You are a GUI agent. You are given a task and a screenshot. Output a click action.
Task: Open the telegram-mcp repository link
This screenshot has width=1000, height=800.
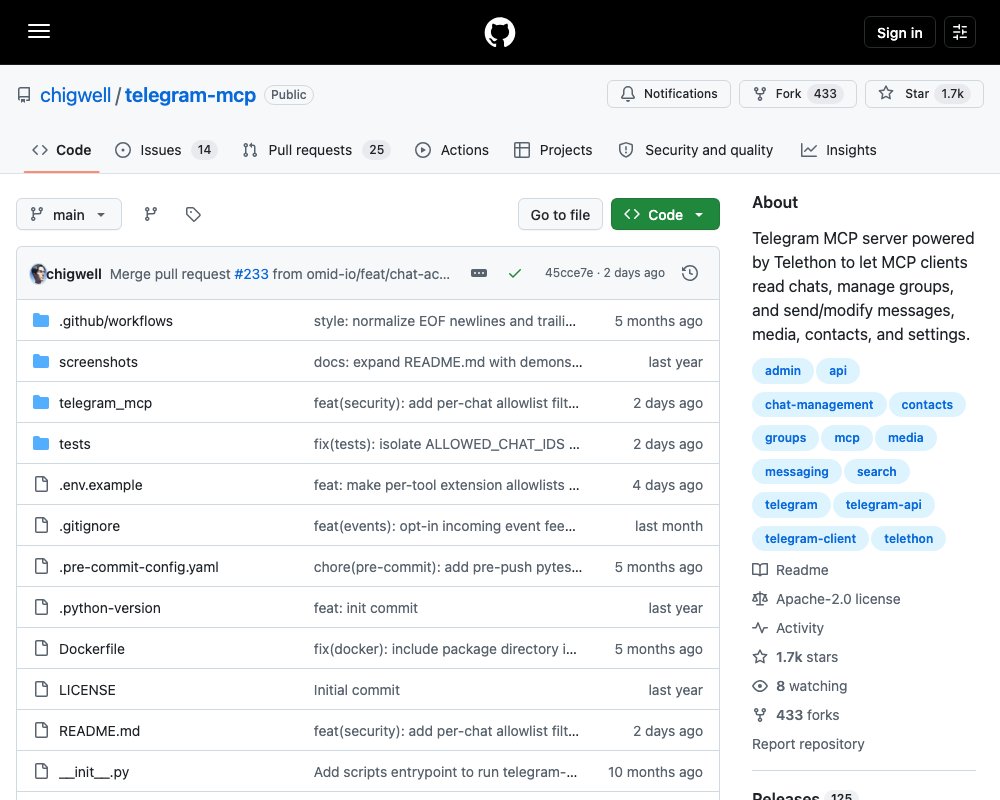pyautogui.click(x=190, y=95)
